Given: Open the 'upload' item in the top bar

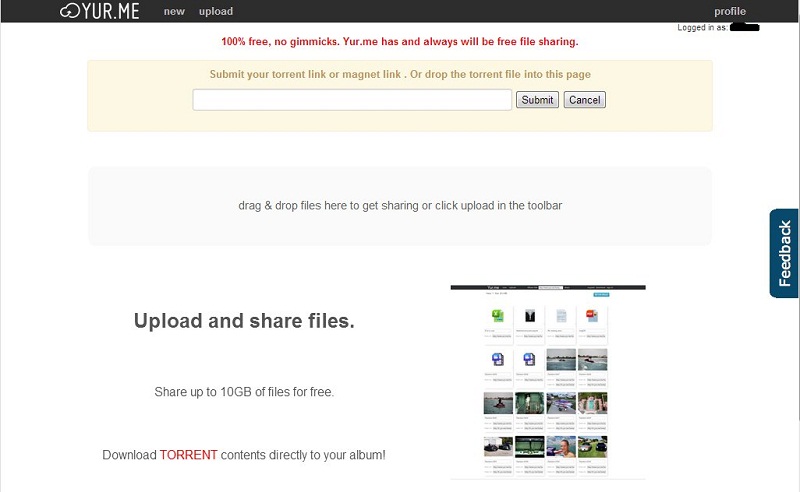Looking at the screenshot, I should (216, 11).
